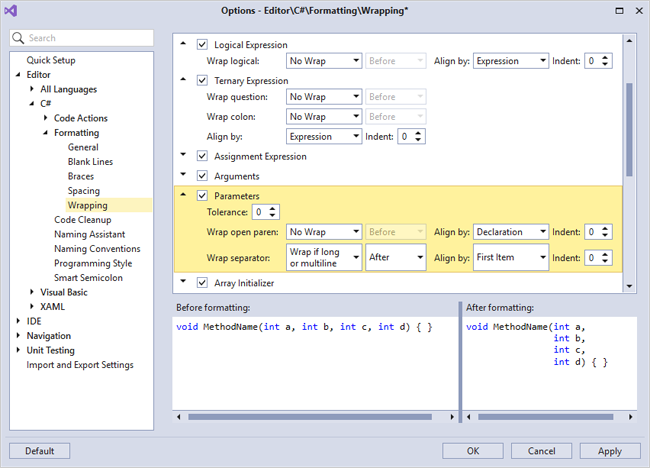Screen dimensions: 650x468
Task: Collapse the Ternary Expression section arrow
Action: (183, 80)
